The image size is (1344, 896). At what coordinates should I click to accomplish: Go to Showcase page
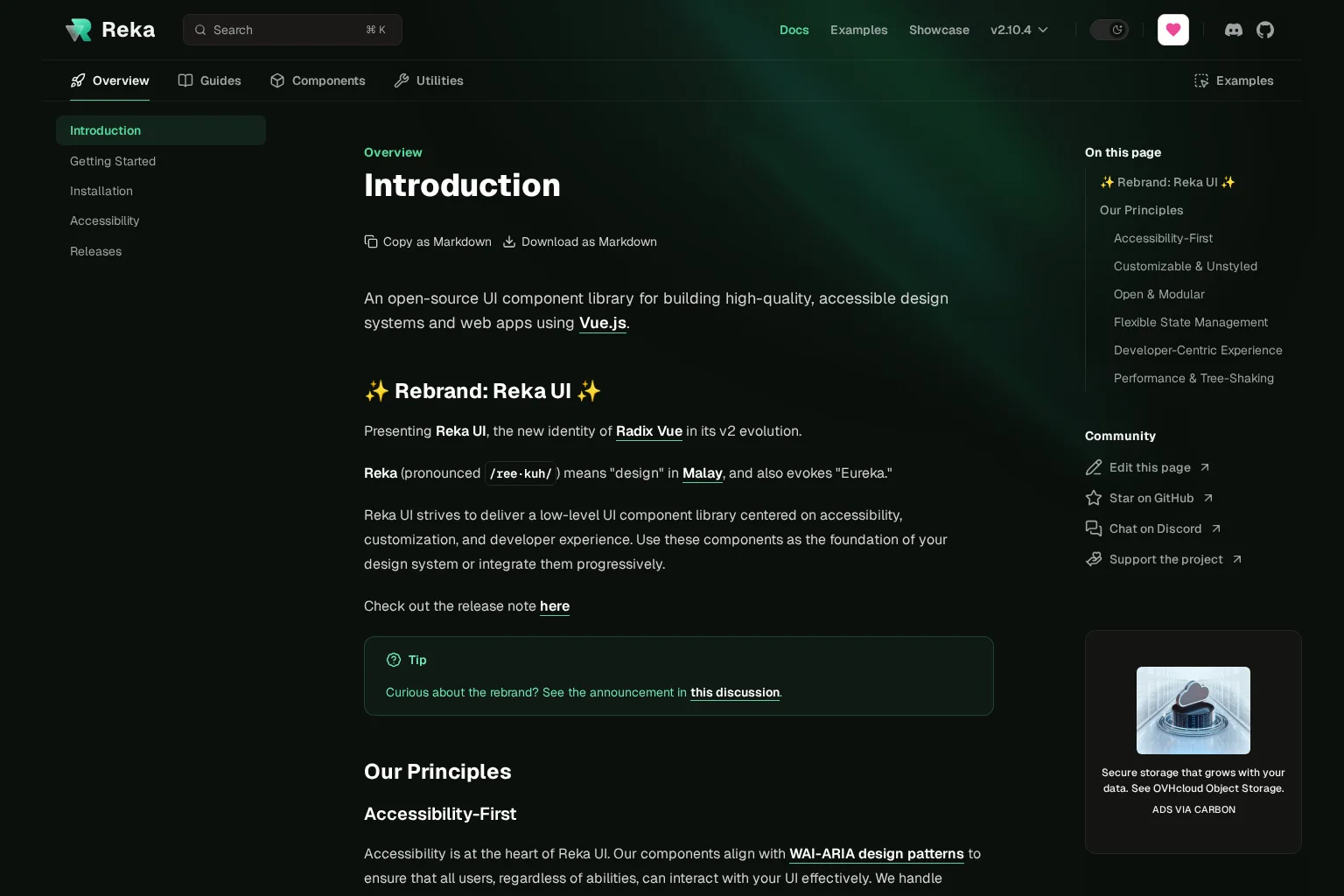click(939, 30)
